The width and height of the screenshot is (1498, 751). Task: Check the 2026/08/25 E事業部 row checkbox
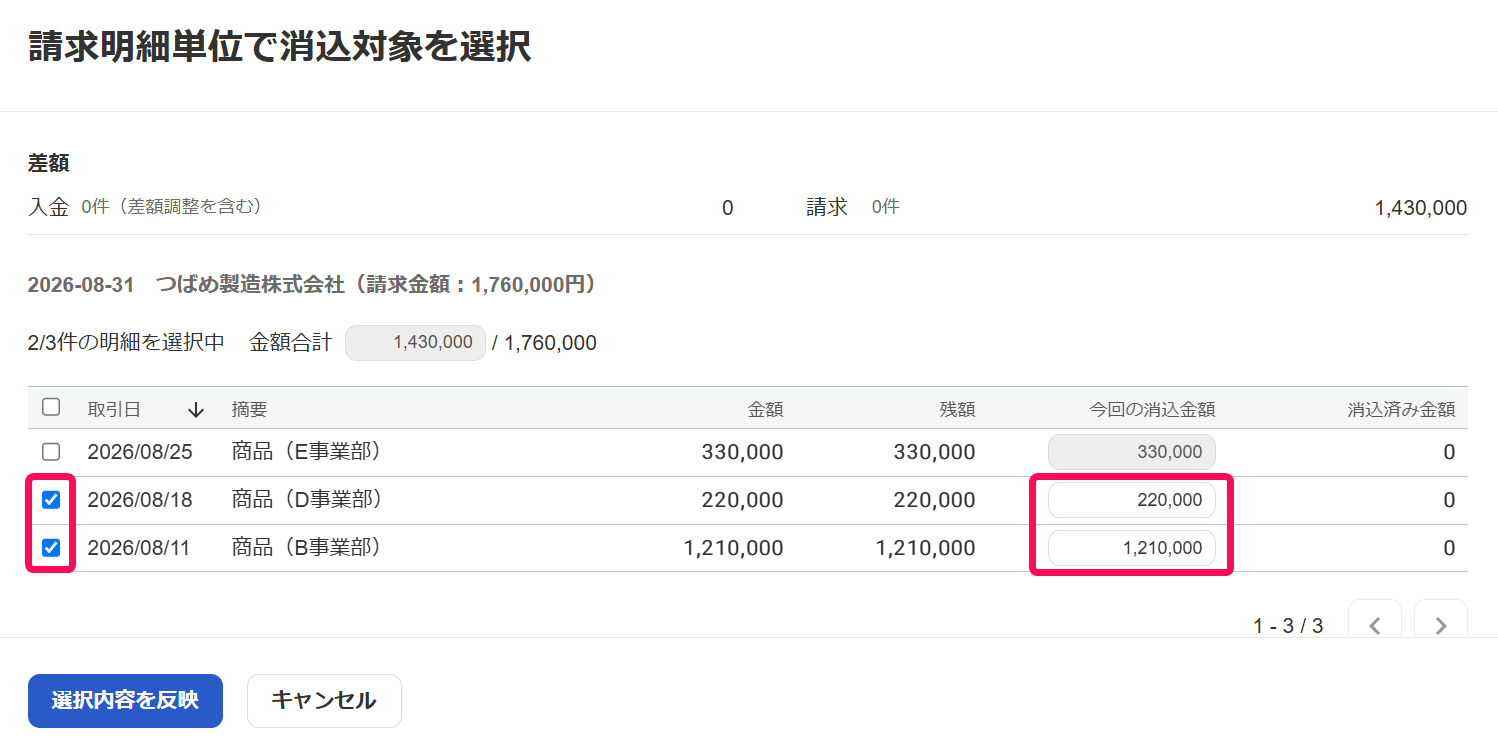(51, 452)
